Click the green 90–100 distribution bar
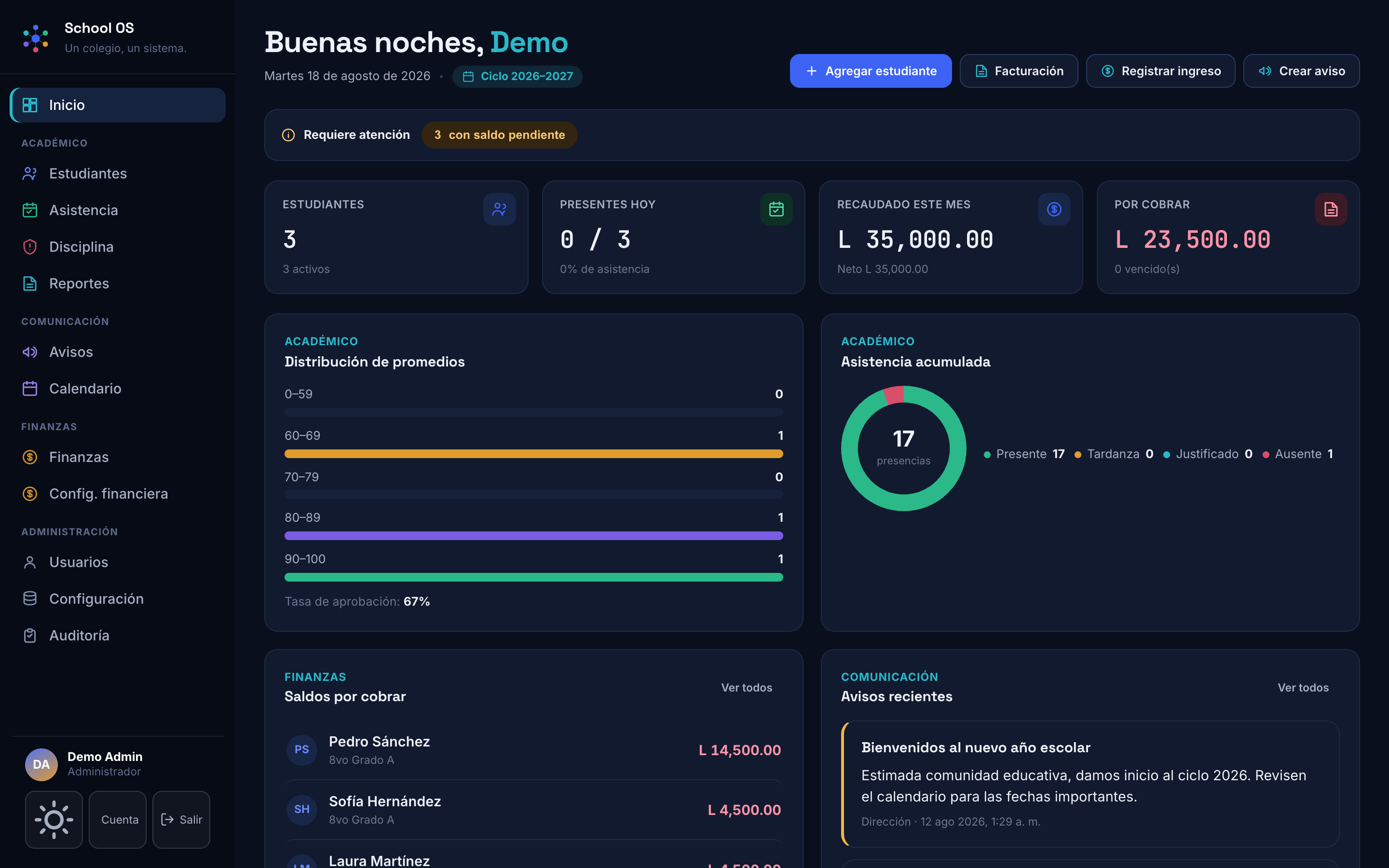 (534, 577)
